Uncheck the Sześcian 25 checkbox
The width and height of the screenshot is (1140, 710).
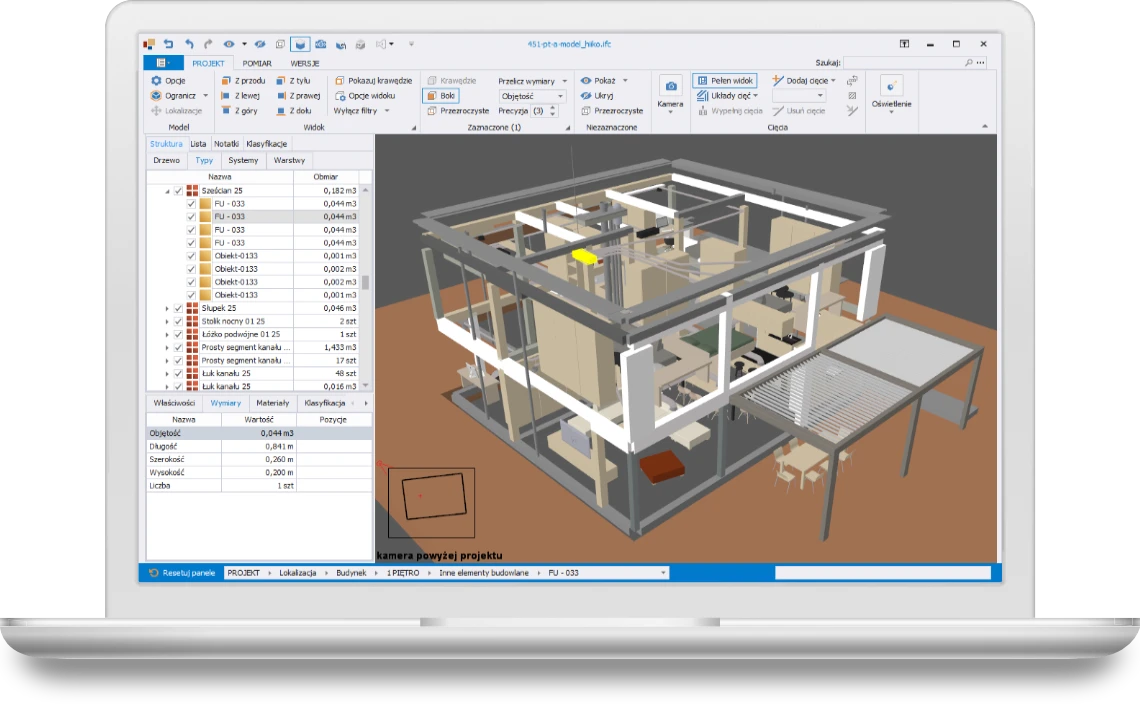(x=178, y=190)
